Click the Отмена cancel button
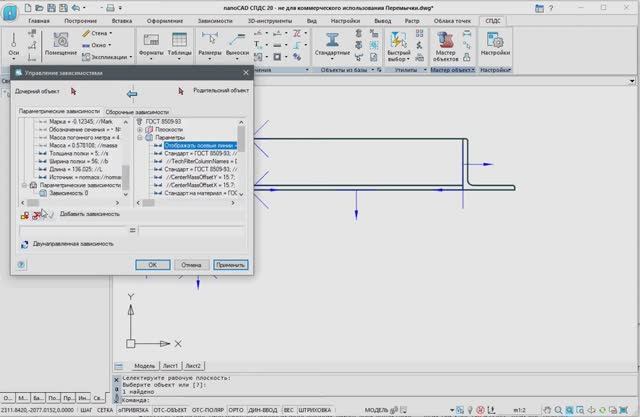The width and height of the screenshot is (640, 417). pyautogui.click(x=191, y=265)
